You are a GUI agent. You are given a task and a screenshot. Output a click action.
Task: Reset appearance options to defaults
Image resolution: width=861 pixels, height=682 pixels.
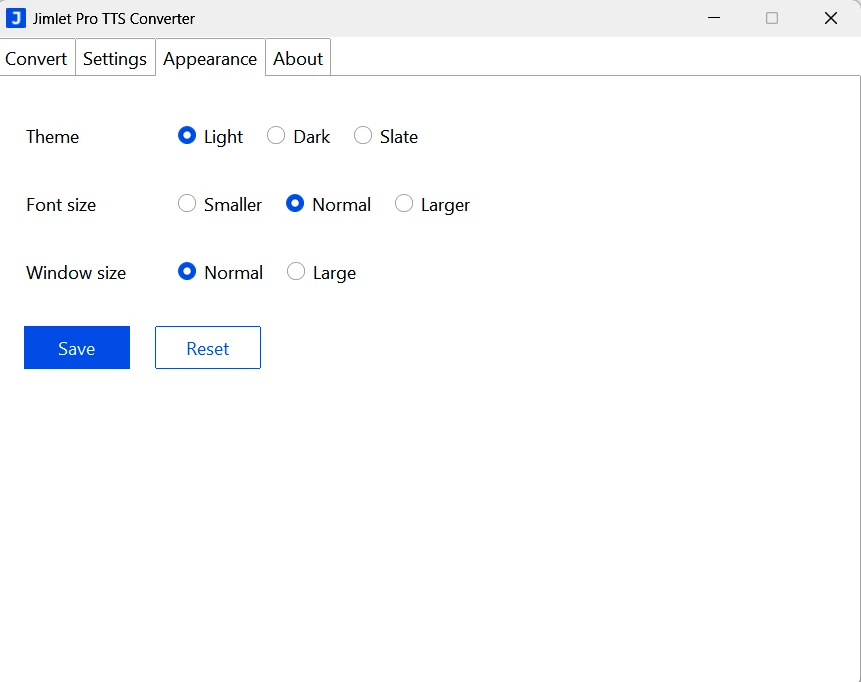207,348
